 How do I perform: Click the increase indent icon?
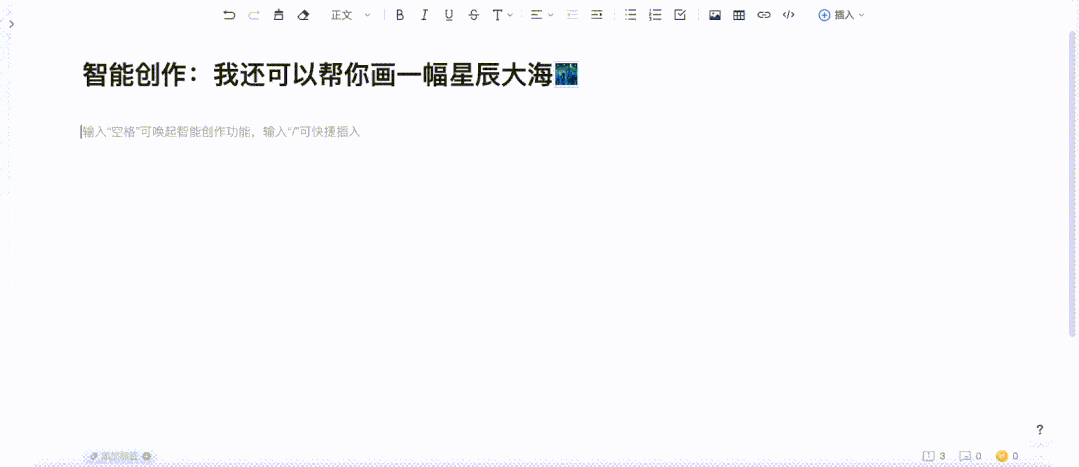pos(597,15)
